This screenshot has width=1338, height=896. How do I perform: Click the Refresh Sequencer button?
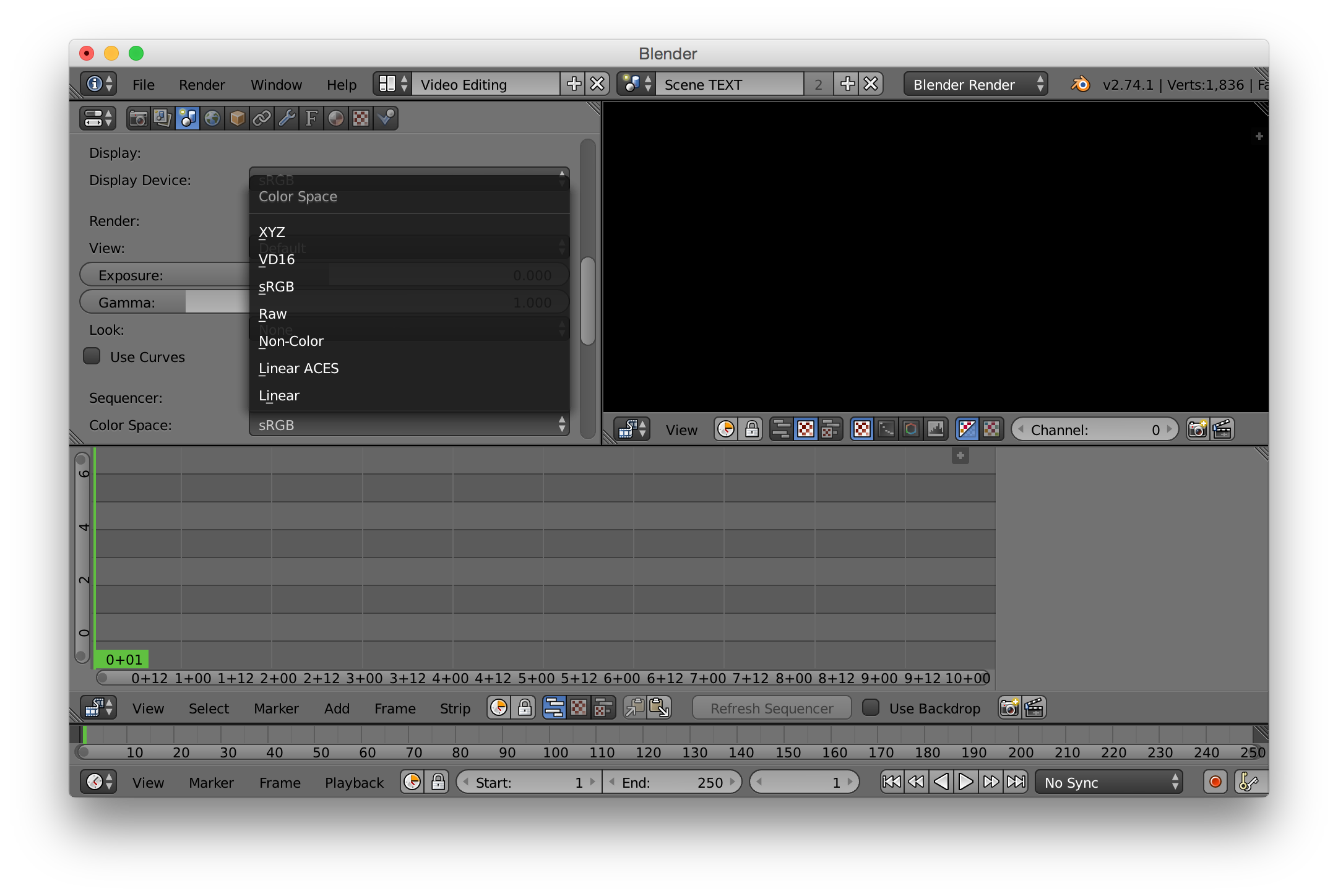(x=771, y=708)
